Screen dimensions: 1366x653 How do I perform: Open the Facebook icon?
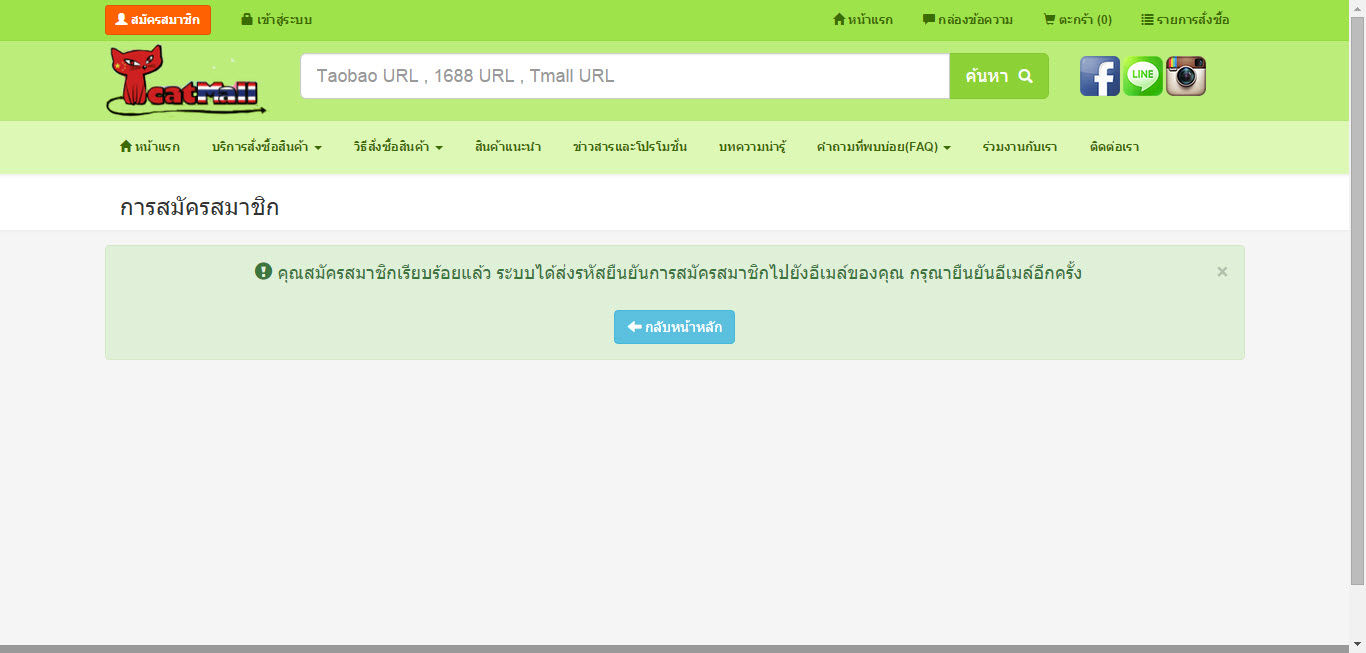(x=1100, y=76)
